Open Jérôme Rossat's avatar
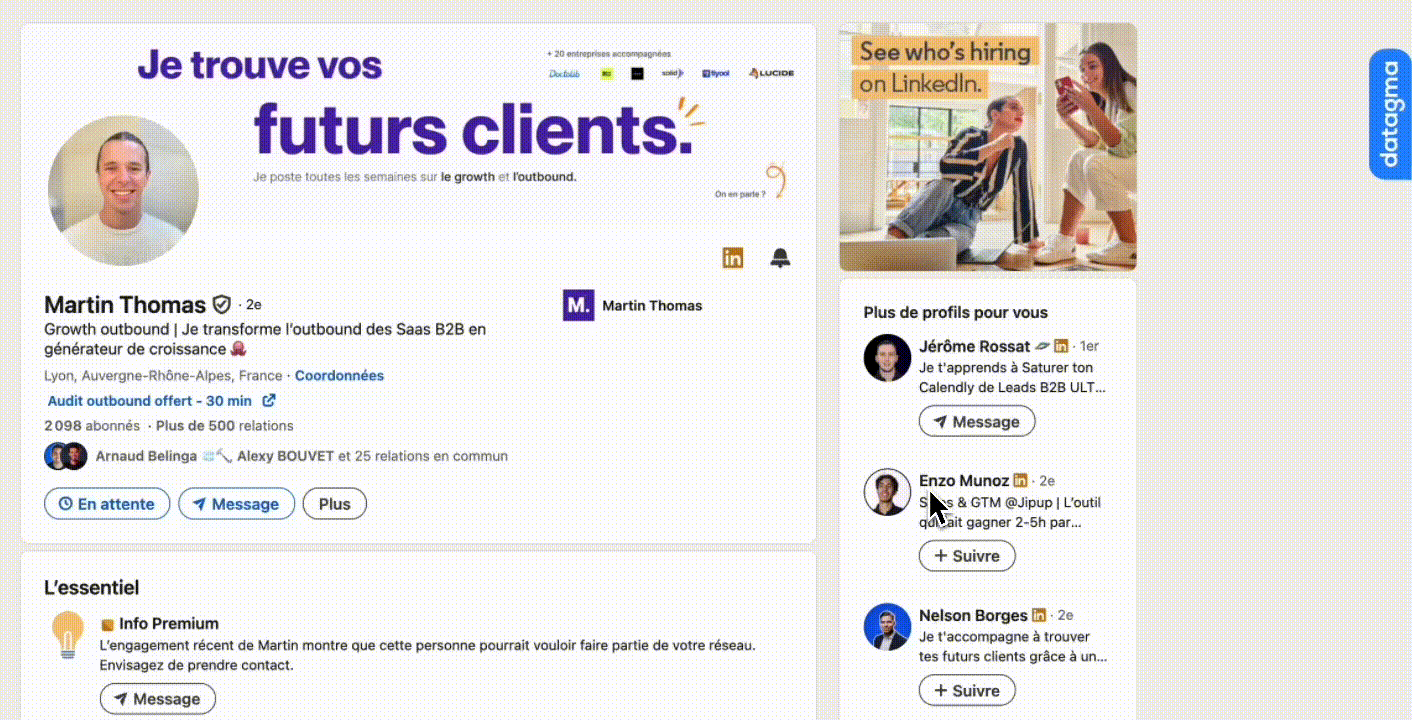The height and width of the screenshot is (720, 1412). [x=887, y=358]
